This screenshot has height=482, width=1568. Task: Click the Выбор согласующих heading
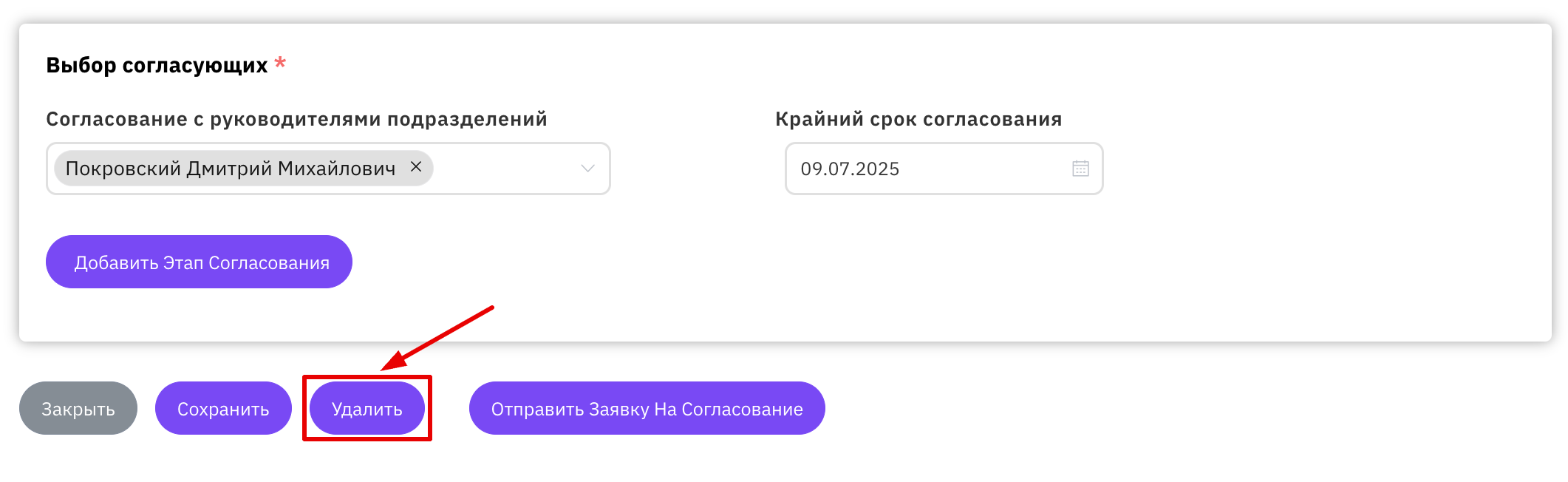157,65
